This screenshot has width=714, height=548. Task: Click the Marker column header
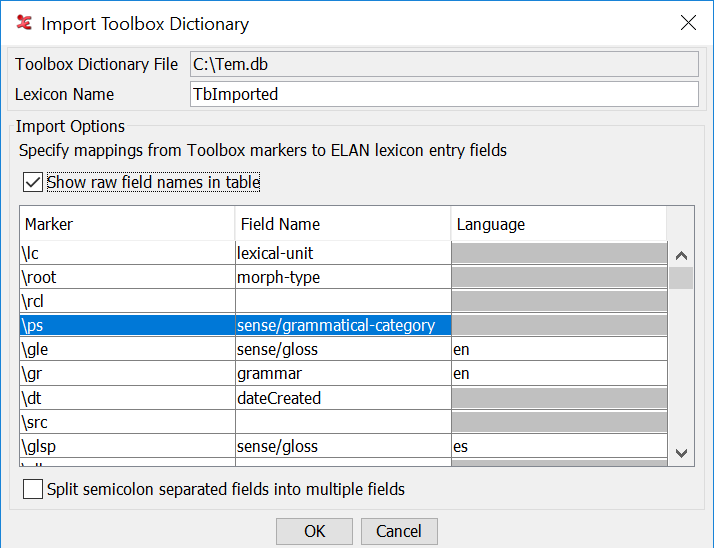[126, 224]
